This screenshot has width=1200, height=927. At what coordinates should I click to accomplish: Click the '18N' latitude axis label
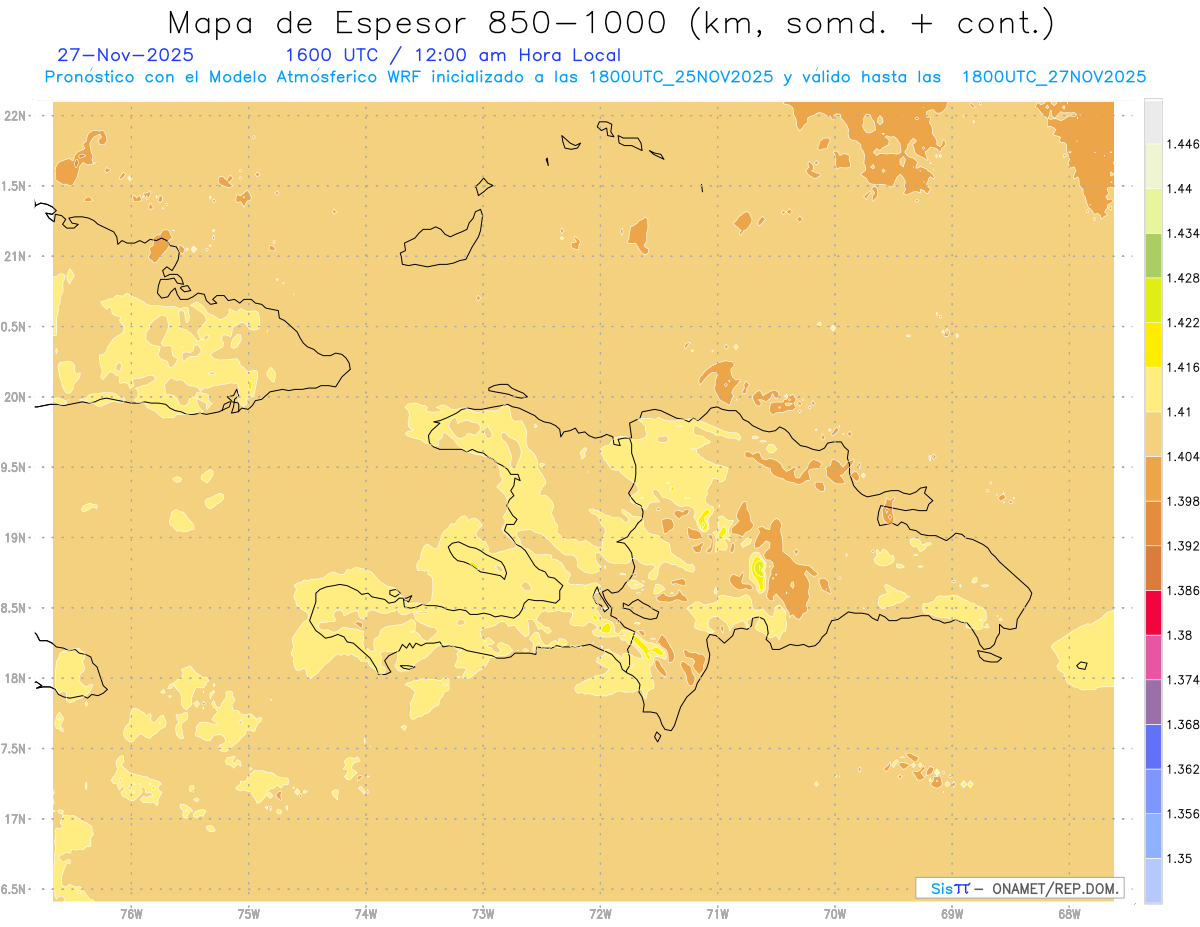click(15, 678)
